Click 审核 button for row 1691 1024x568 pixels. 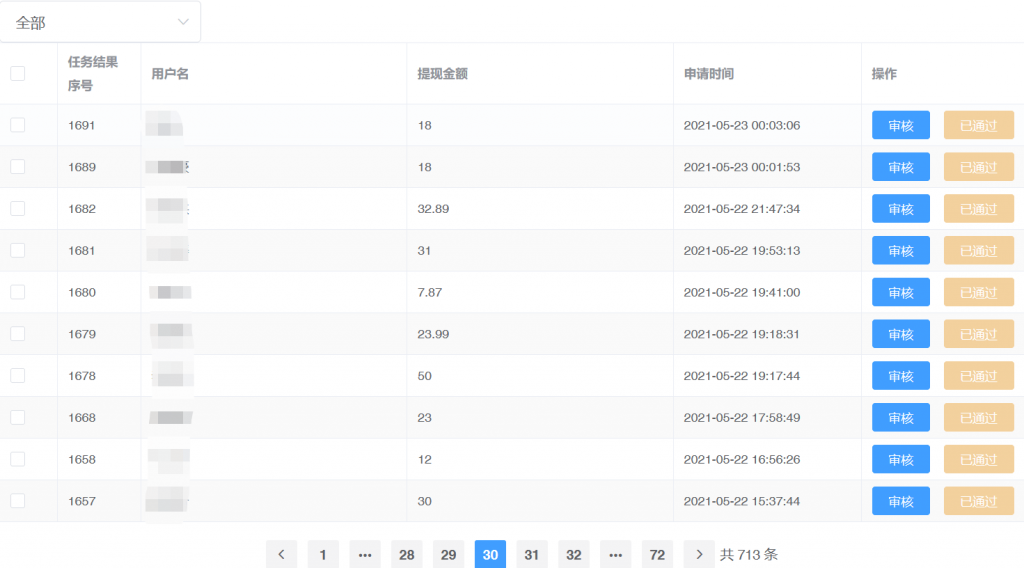(900, 125)
